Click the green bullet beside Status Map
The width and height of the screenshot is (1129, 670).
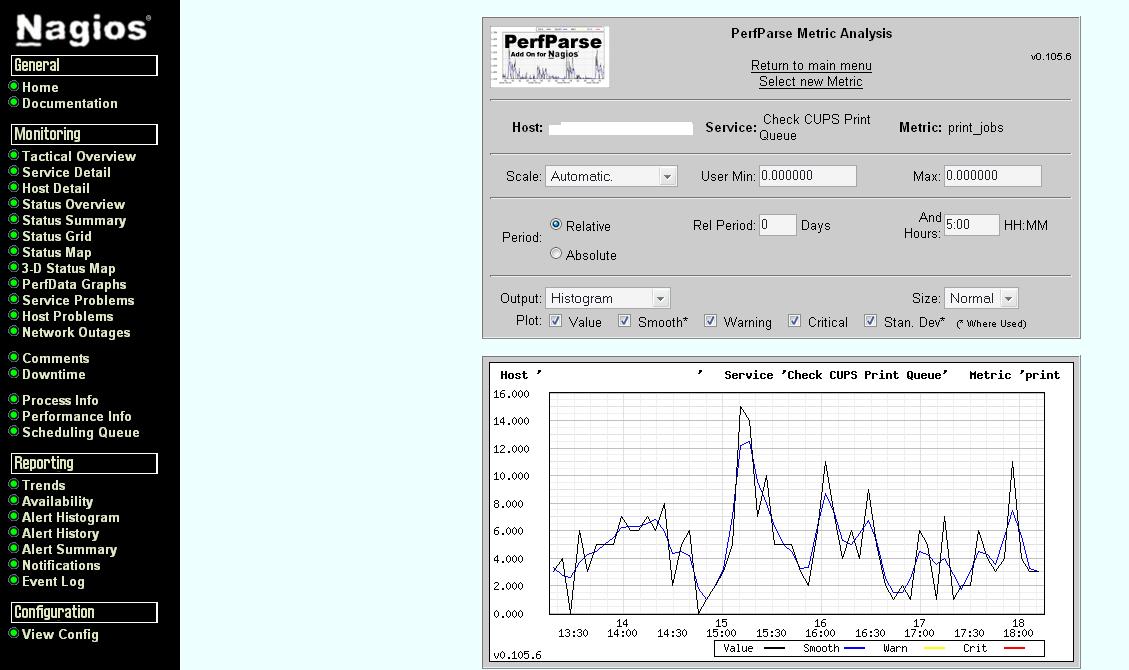pyautogui.click(x=14, y=250)
